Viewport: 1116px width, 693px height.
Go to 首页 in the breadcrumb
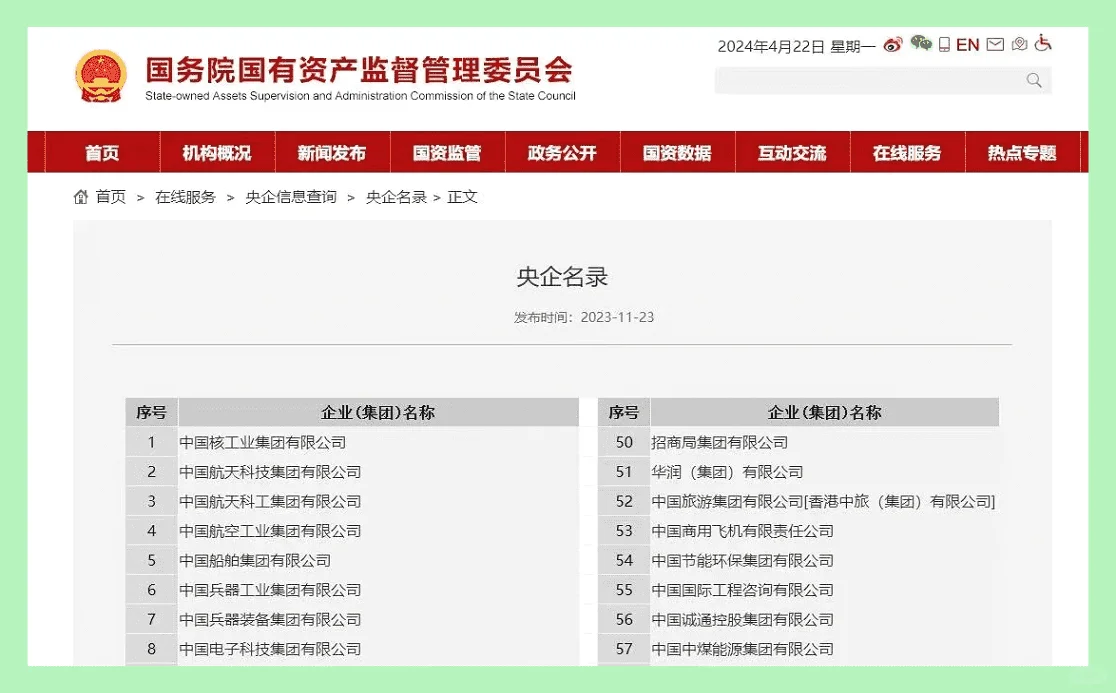point(111,197)
